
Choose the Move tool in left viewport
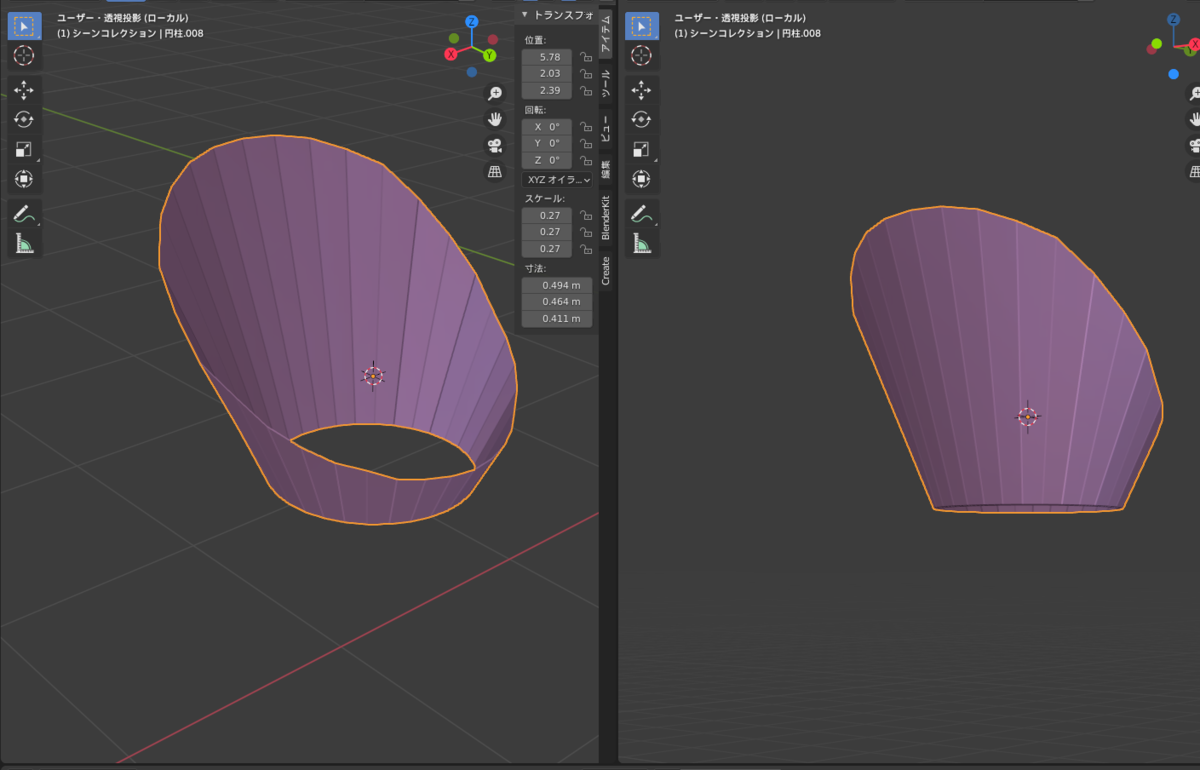click(x=25, y=90)
